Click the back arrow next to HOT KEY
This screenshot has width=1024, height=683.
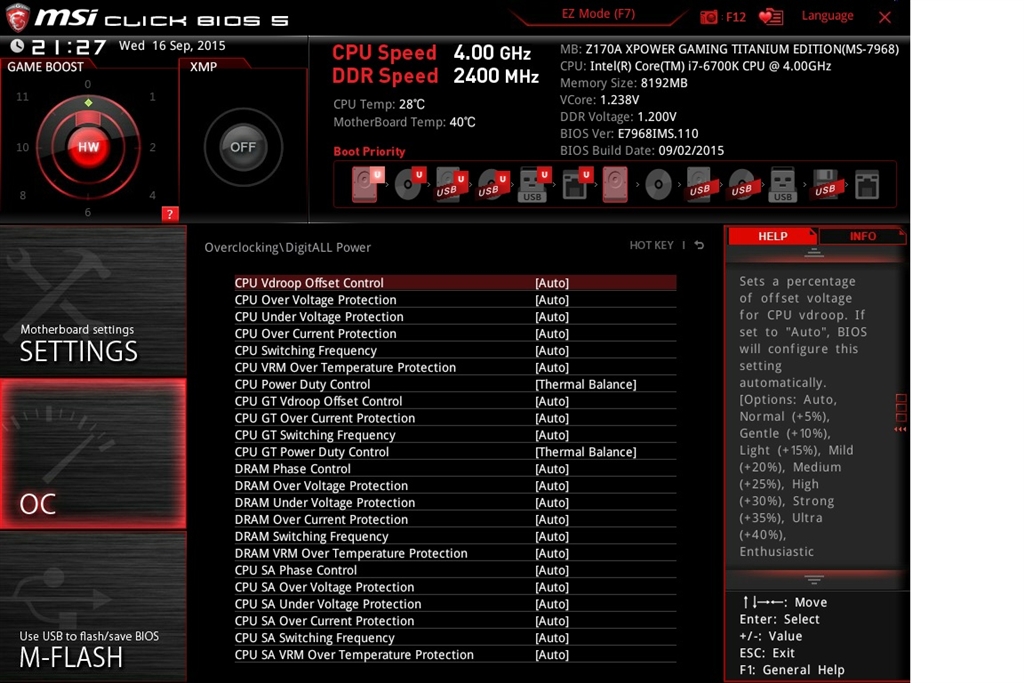pos(697,245)
